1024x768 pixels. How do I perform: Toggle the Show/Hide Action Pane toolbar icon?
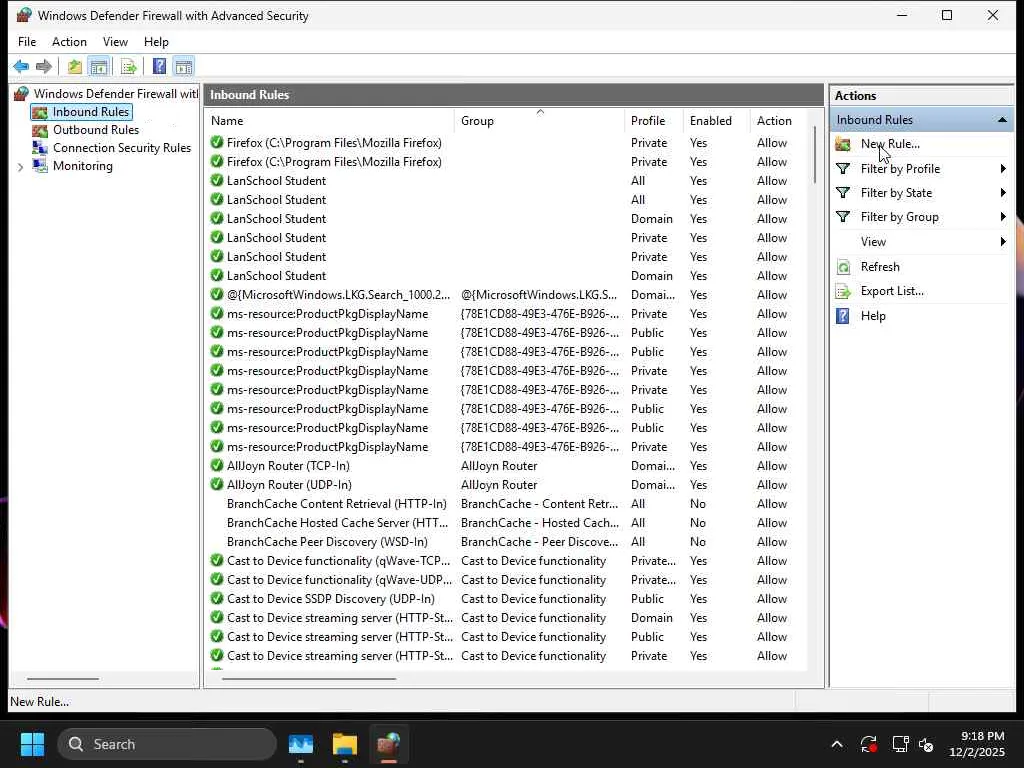[x=184, y=67]
